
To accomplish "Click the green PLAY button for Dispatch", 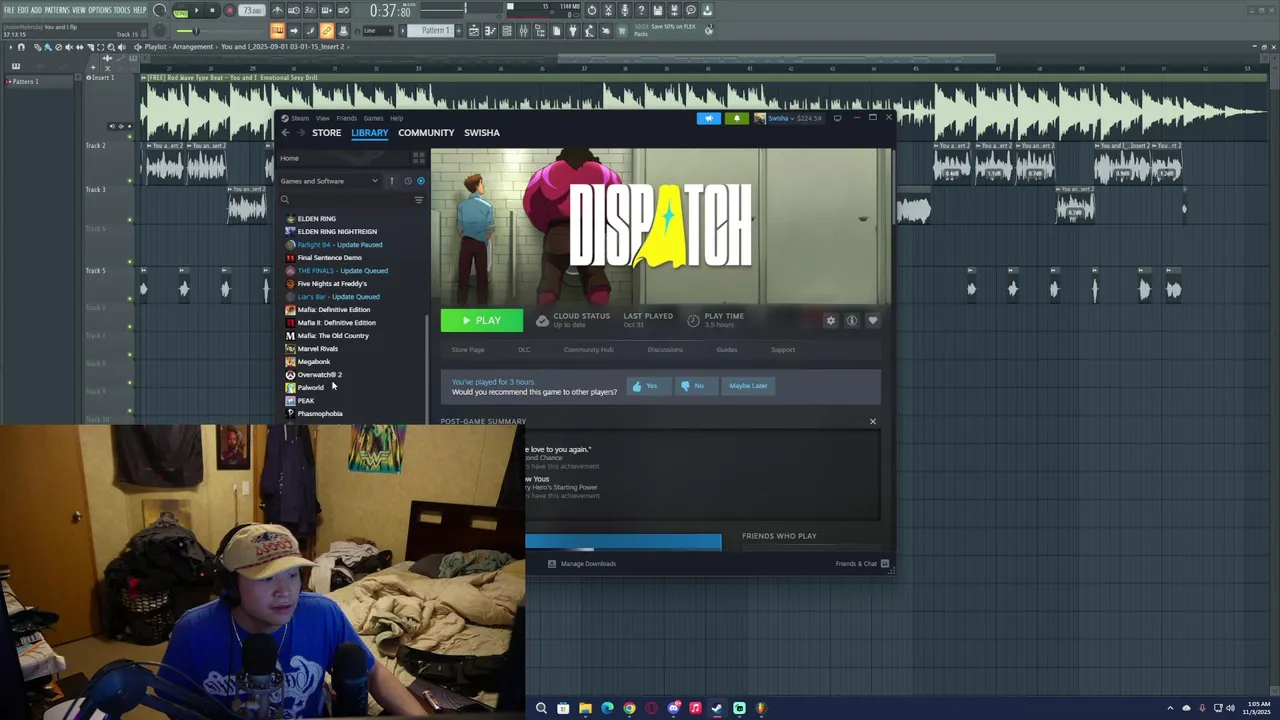I will tap(481, 320).
